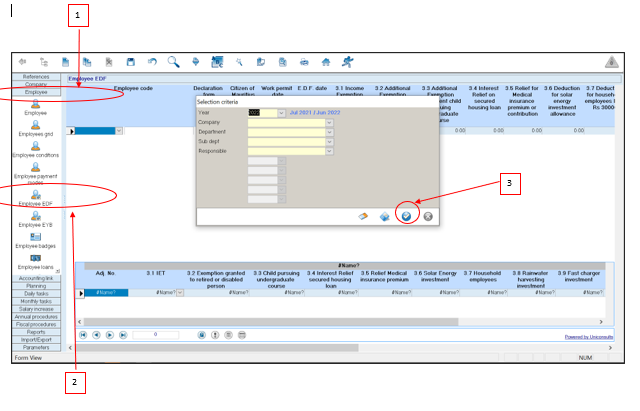The image size is (640, 411).
Task: Open the Parameters section in left panel
Action: (x=36, y=347)
